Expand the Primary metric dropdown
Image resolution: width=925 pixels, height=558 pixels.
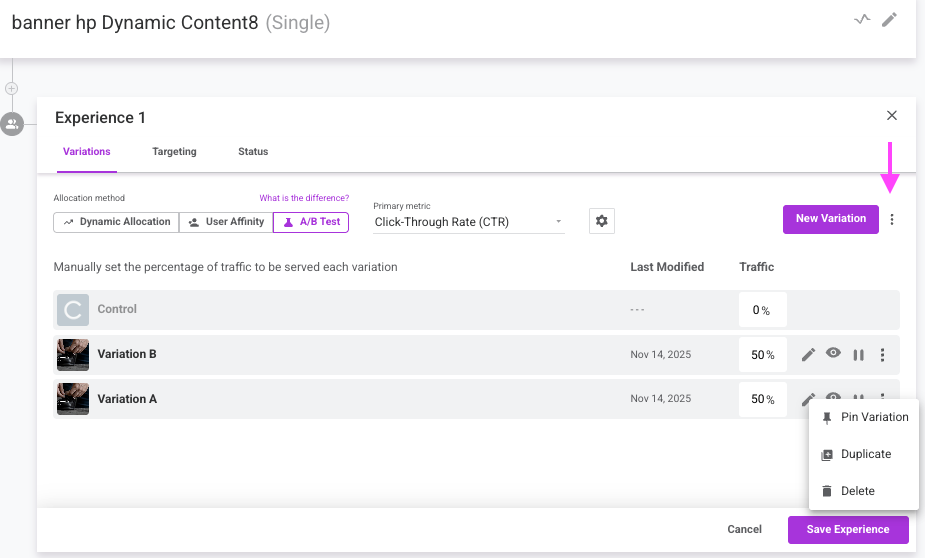coord(469,222)
